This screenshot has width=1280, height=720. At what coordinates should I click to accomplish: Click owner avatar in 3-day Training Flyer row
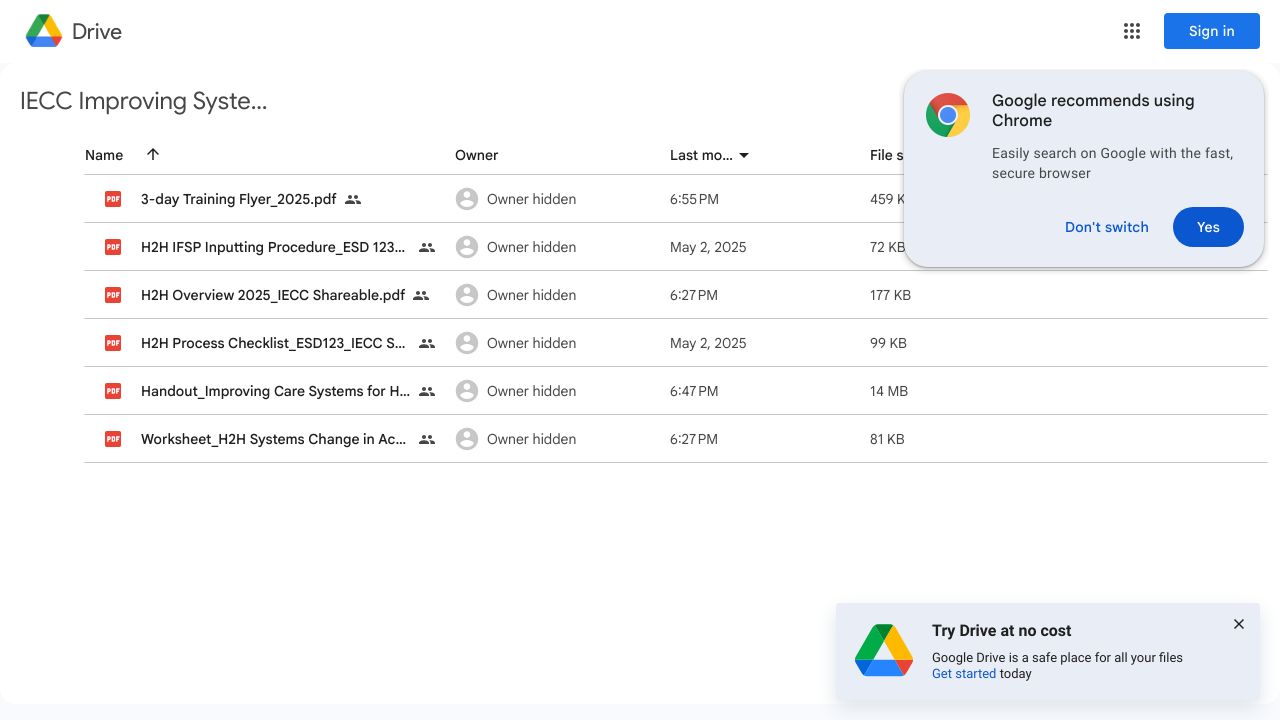466,199
